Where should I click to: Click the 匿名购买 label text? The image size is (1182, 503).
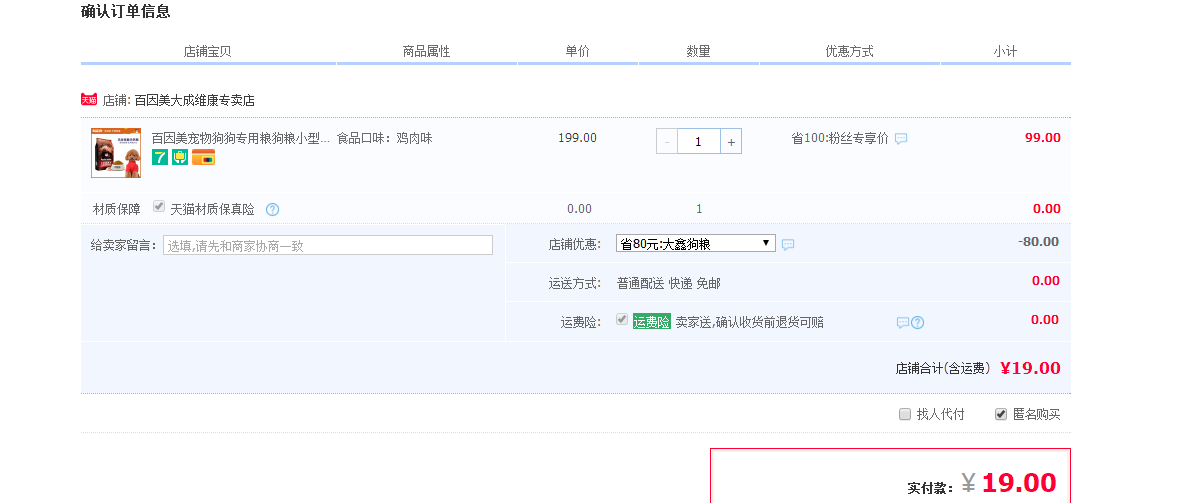click(x=1037, y=414)
